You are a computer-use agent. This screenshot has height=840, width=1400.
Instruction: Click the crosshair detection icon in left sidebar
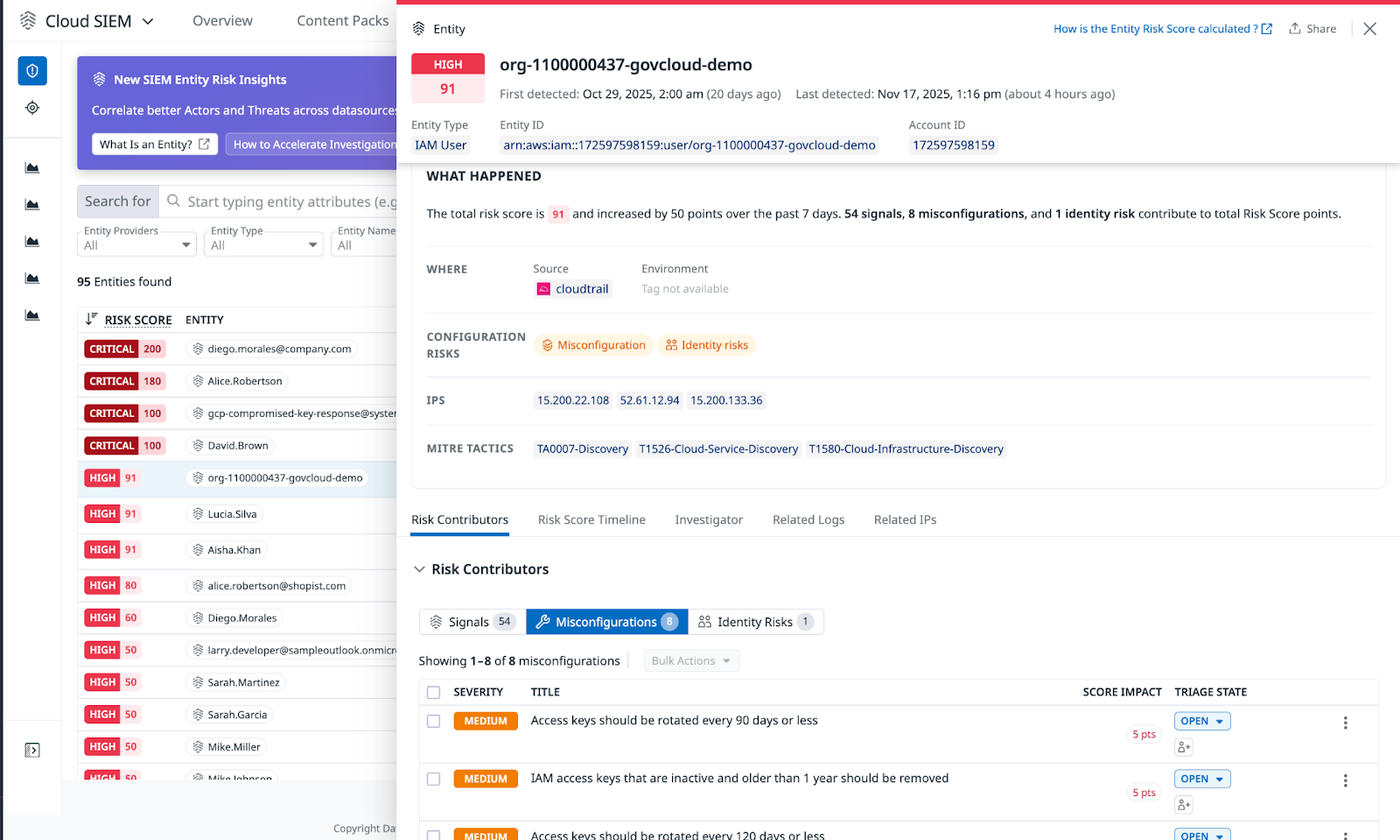[x=34, y=106]
